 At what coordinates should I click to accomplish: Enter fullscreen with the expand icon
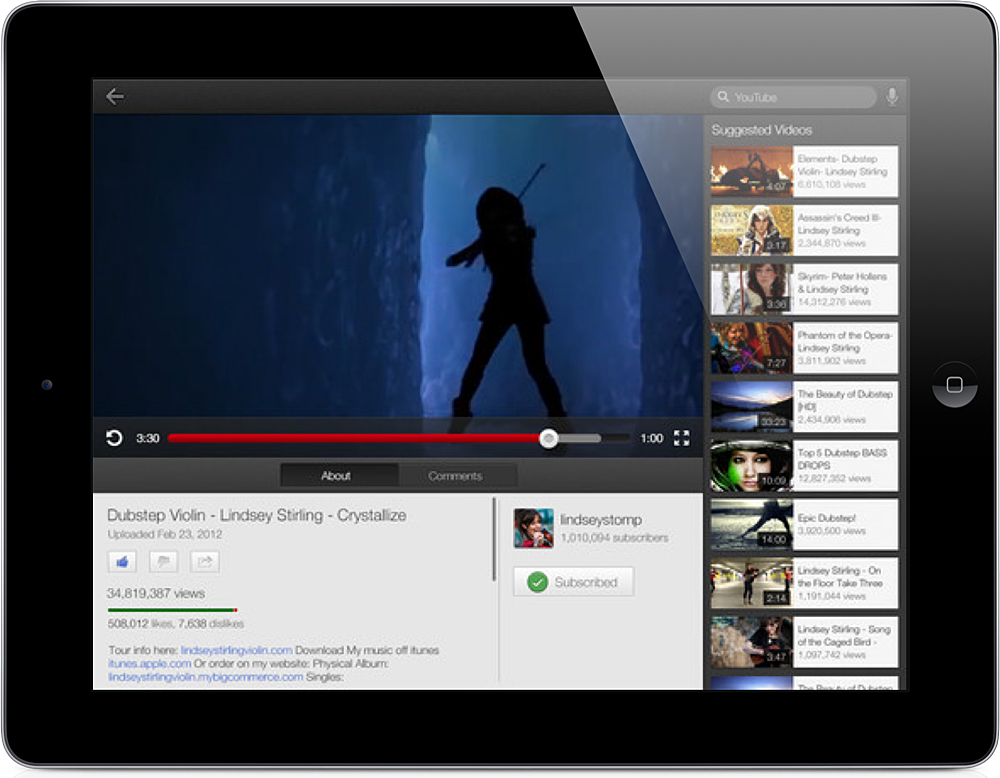pos(682,438)
